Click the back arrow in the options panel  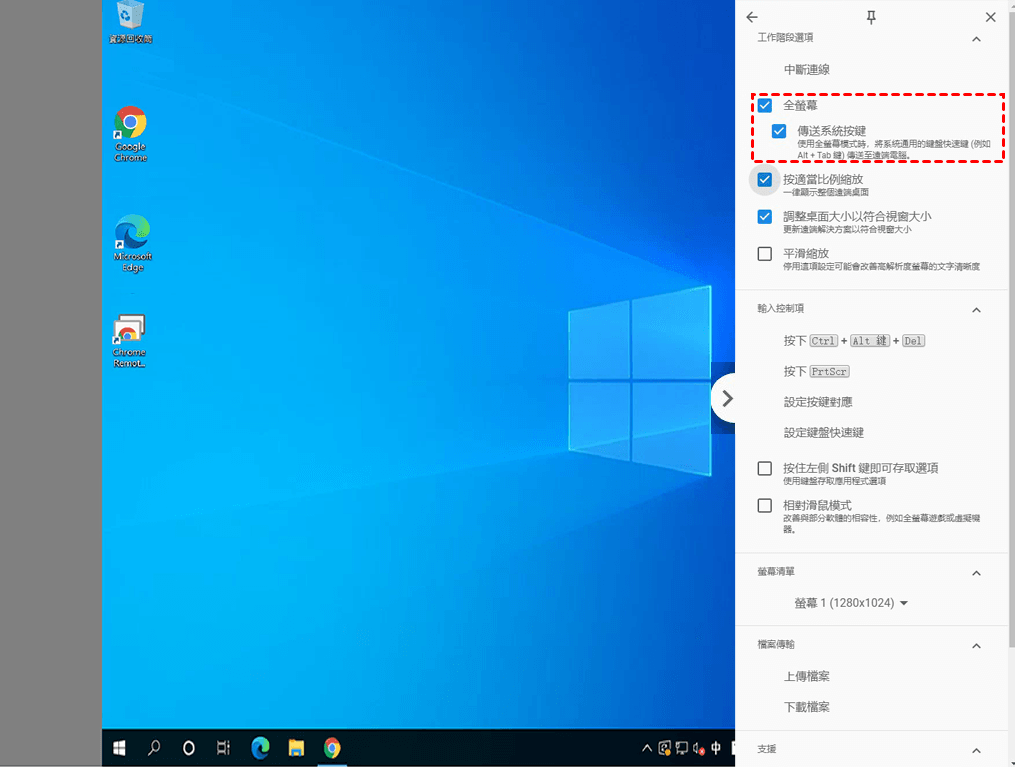[752, 17]
